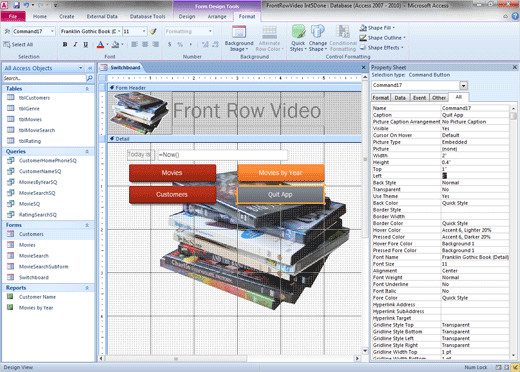Select the Movies button on form
520x372 pixels.
coord(172,173)
